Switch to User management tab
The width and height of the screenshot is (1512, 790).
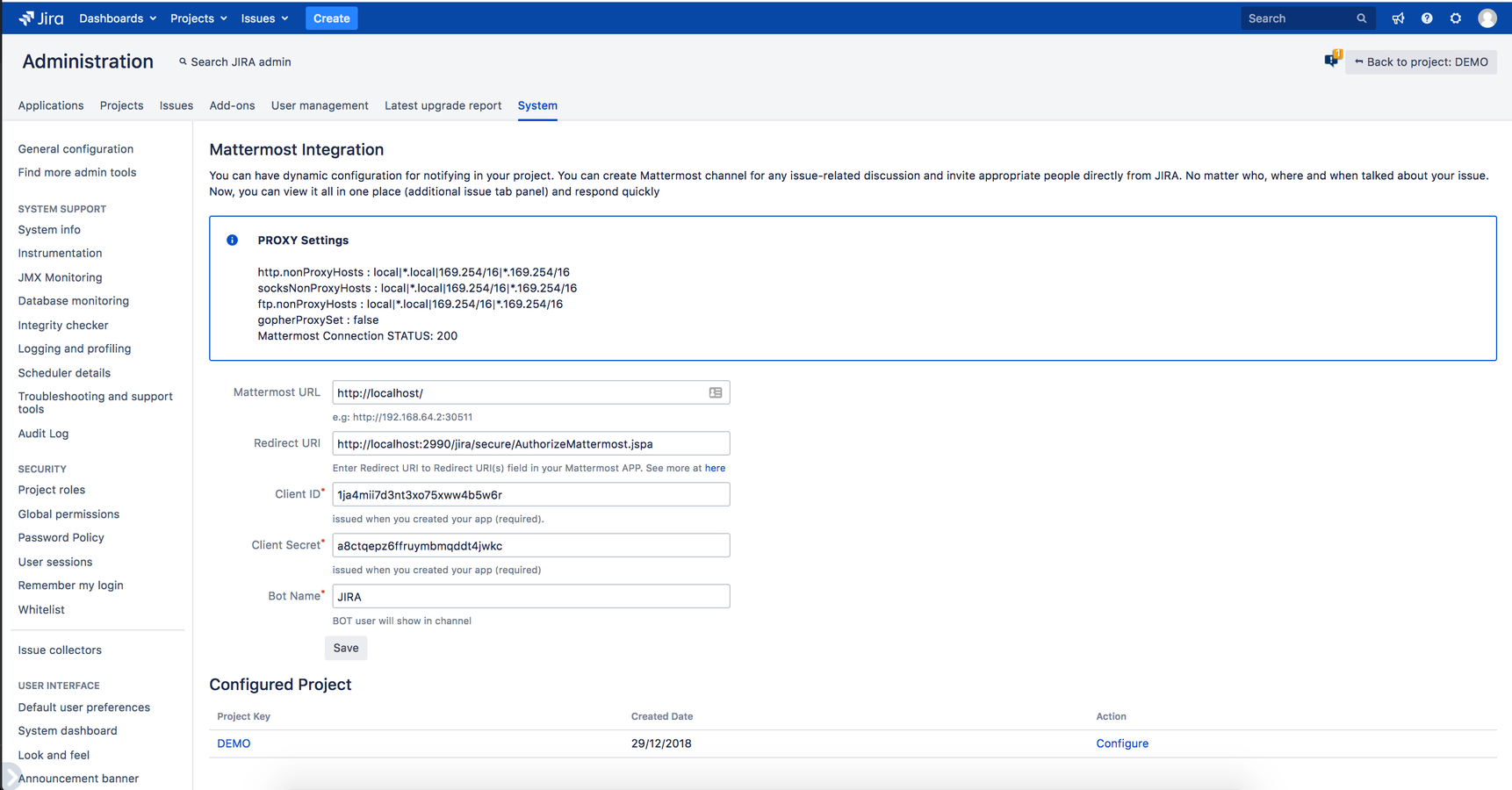[320, 105]
